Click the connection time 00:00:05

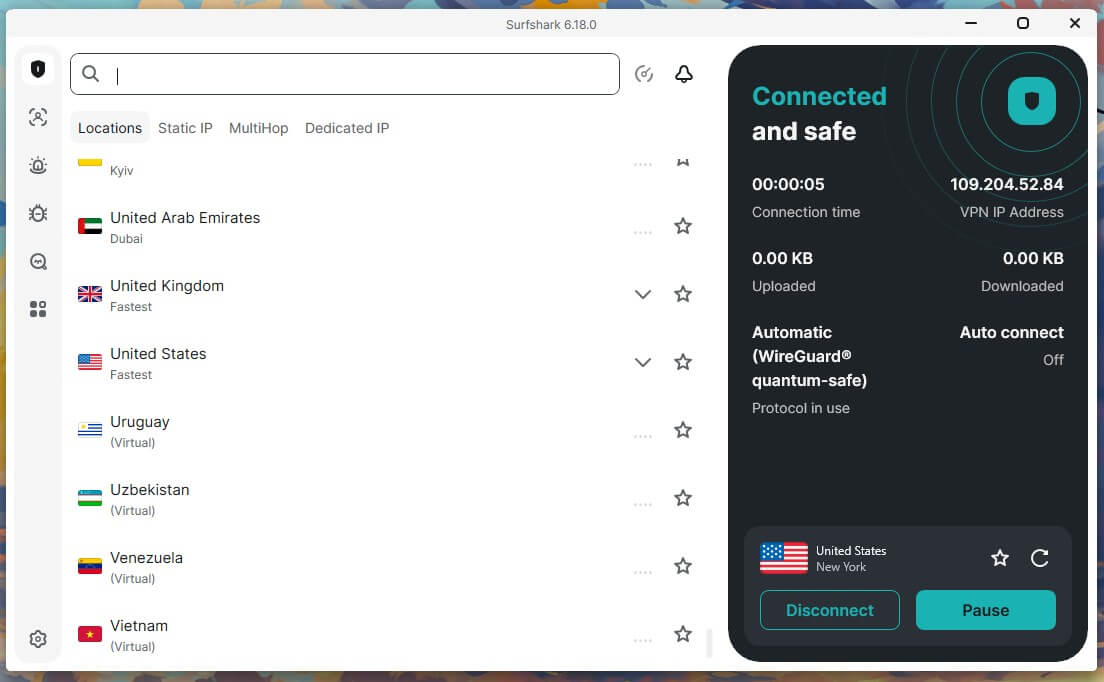click(x=788, y=184)
